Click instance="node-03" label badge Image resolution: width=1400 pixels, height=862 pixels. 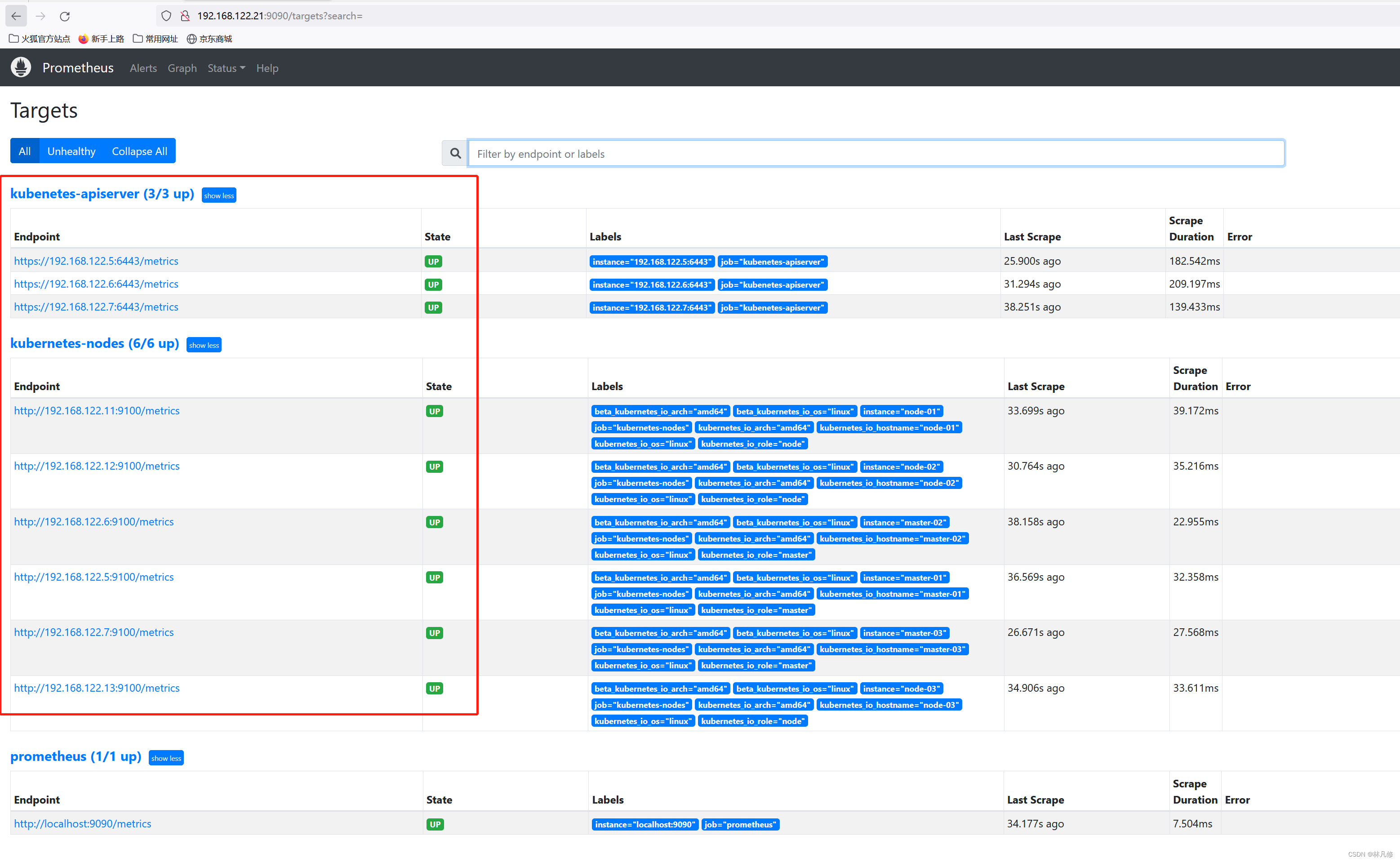pyautogui.click(x=901, y=689)
